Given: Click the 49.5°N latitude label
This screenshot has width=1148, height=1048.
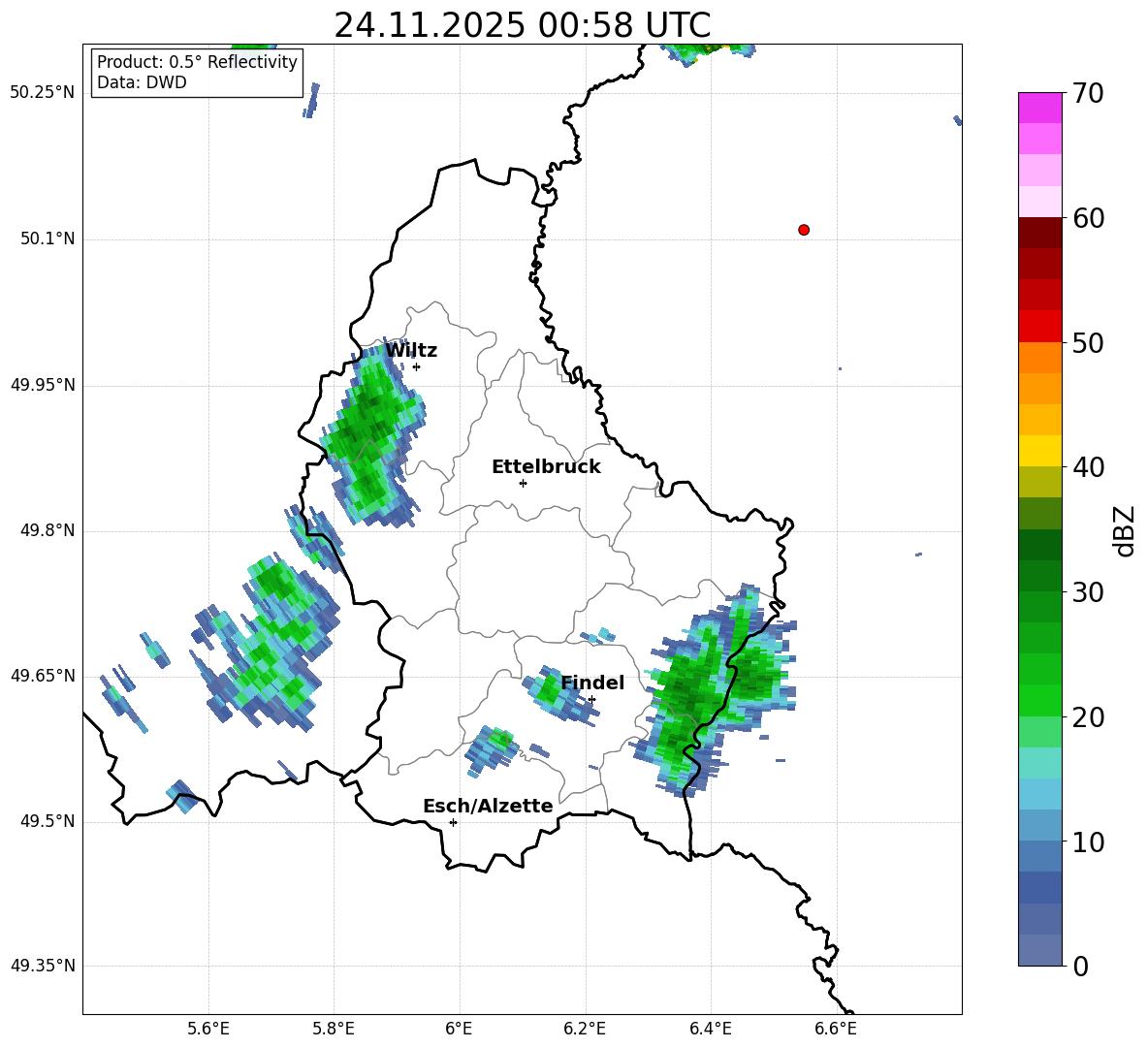Looking at the screenshot, I should coord(48,821).
